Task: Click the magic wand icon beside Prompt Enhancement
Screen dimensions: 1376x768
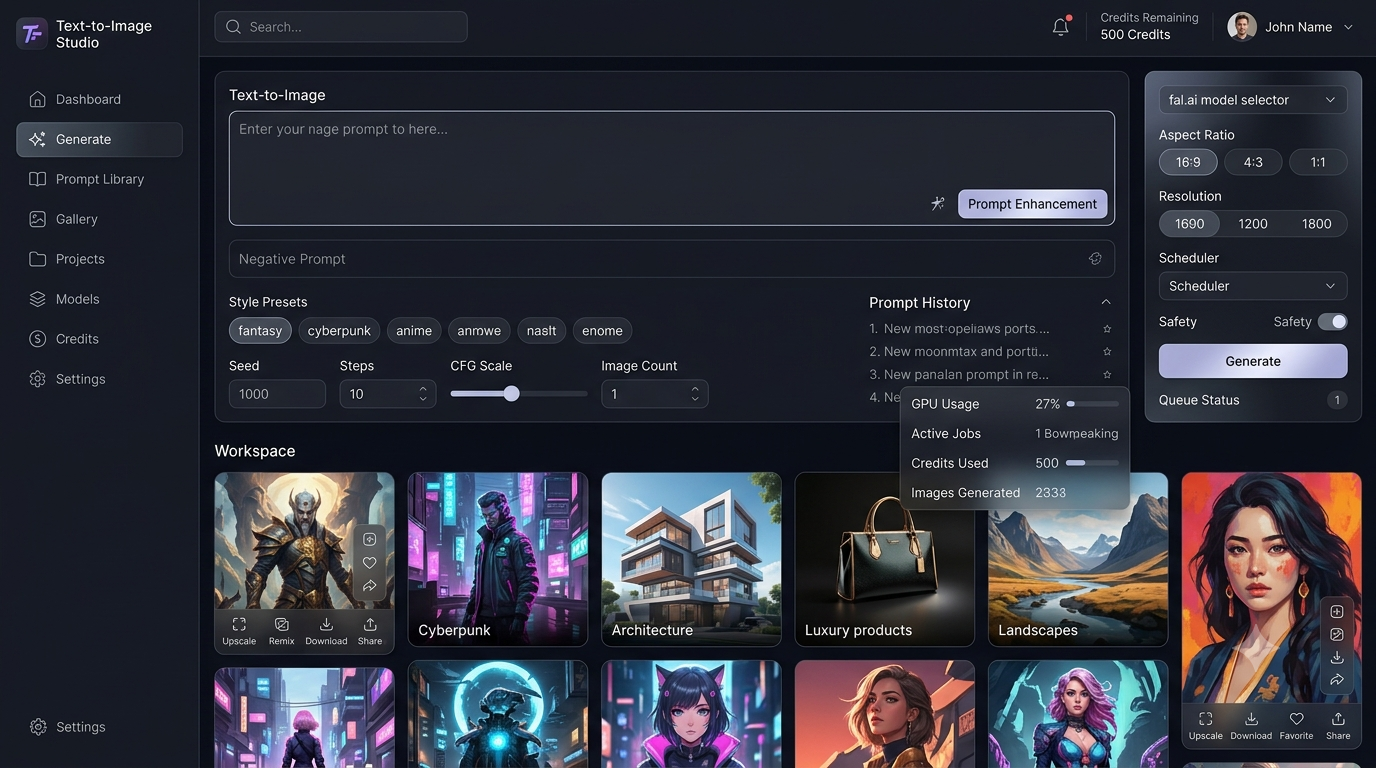Action: (x=938, y=204)
